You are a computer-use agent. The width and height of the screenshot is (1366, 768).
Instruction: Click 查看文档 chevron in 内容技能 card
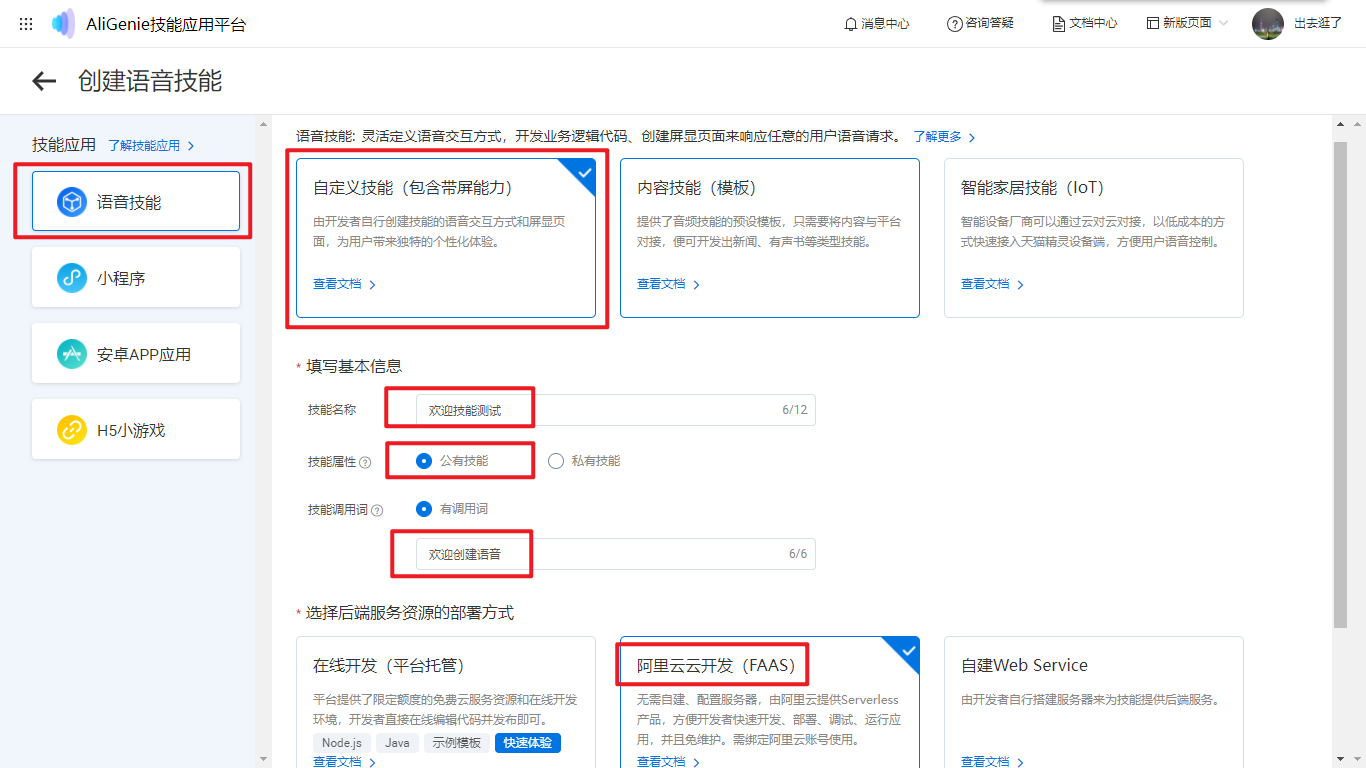[x=697, y=285]
